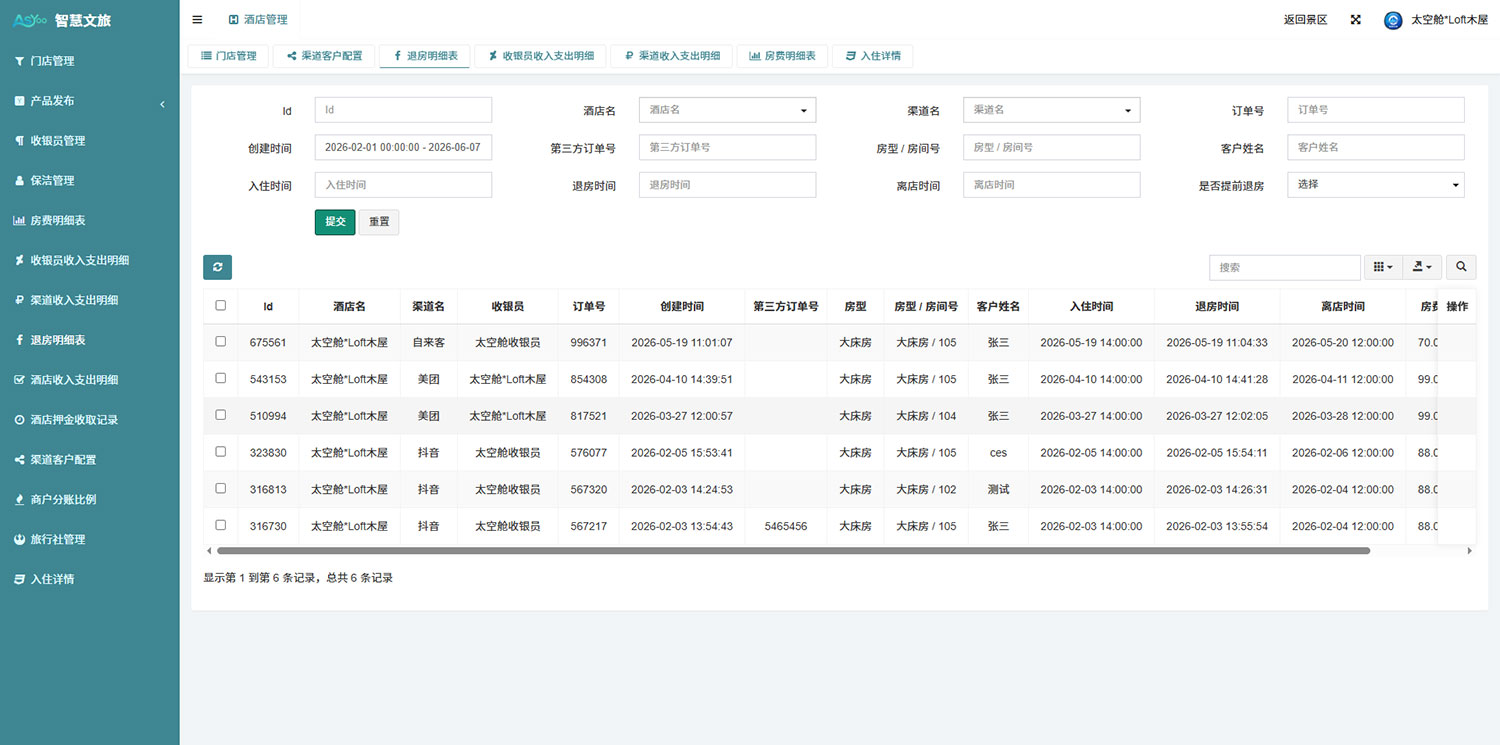This screenshot has width=1500, height=745.
Task: Open the 渠道名 dropdown filter
Action: (1051, 110)
